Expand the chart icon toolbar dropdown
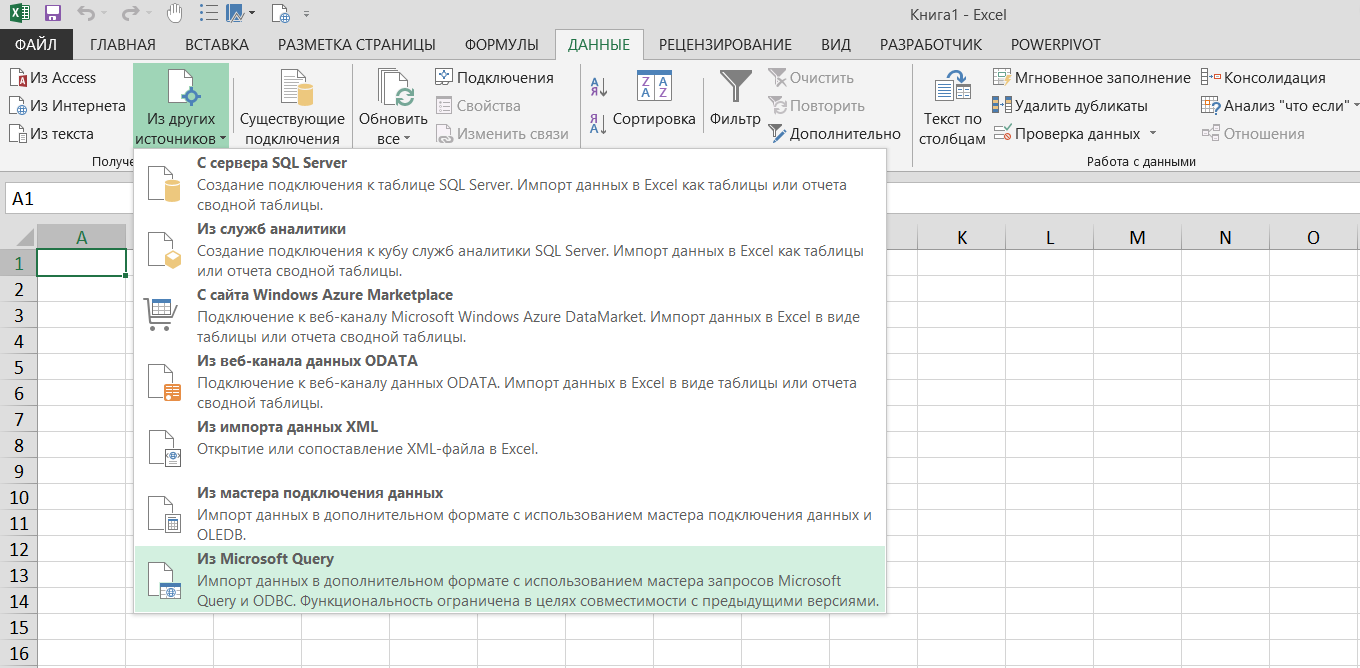Screen dimensions: 1360x668 [251, 15]
